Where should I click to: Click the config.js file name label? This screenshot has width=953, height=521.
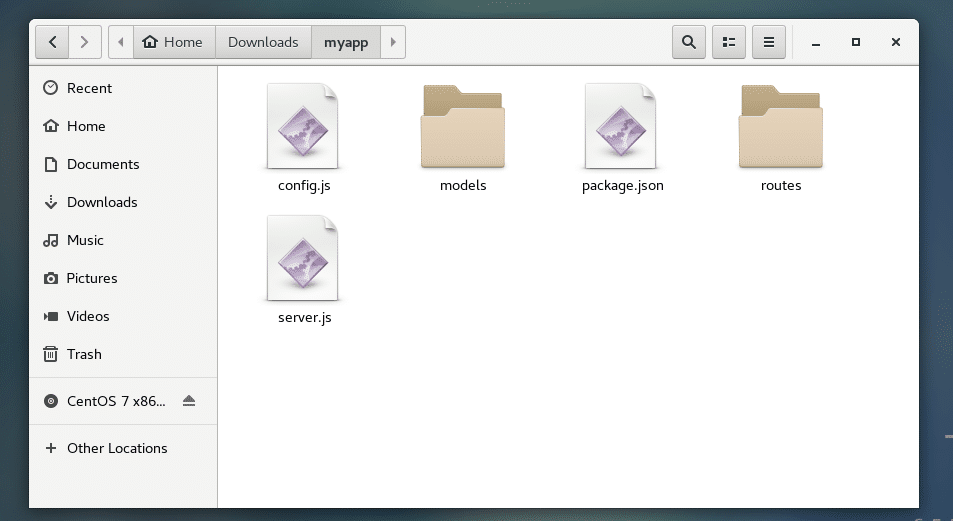click(304, 186)
